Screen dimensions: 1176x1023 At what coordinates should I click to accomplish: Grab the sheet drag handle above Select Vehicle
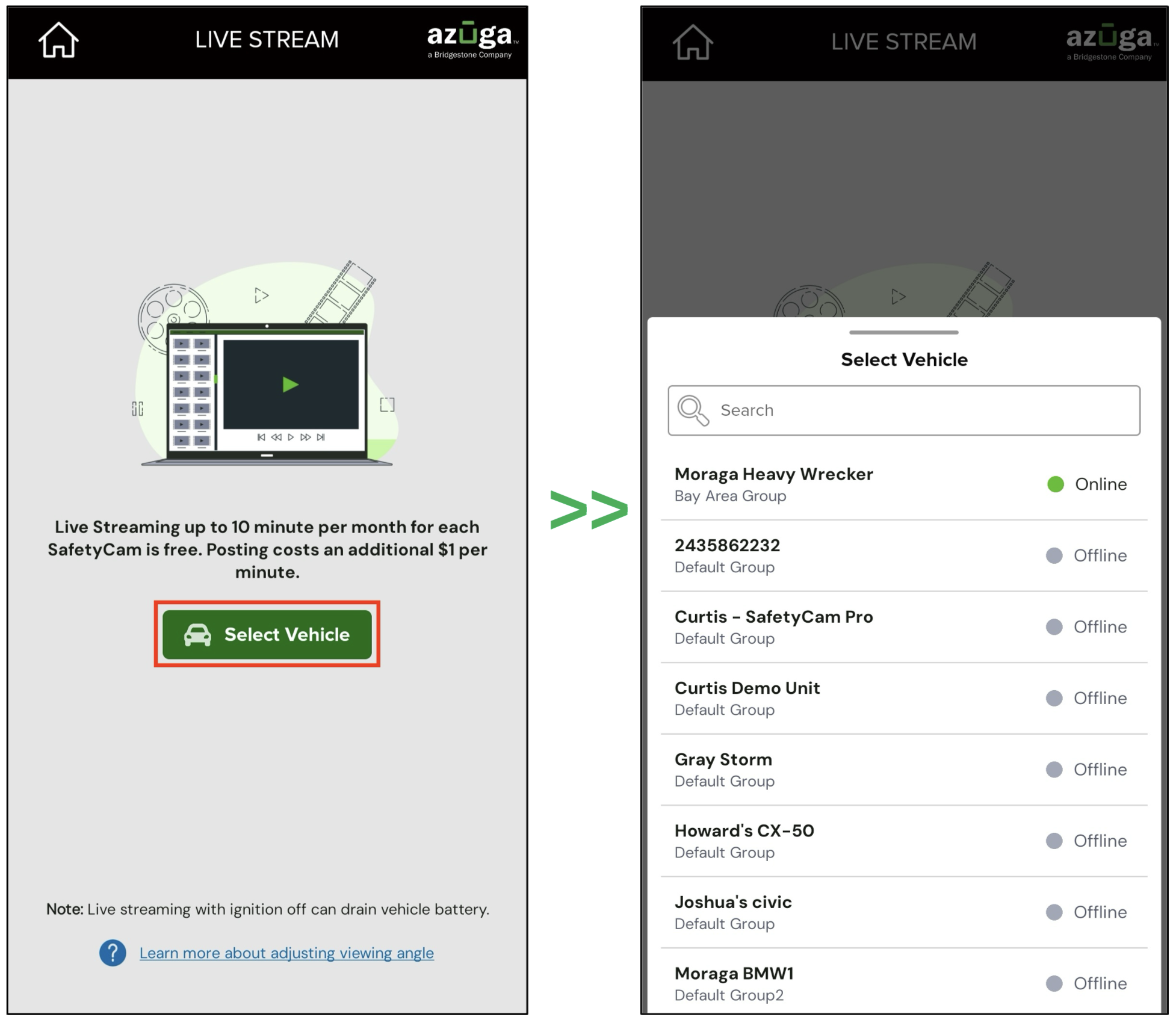pos(903,332)
